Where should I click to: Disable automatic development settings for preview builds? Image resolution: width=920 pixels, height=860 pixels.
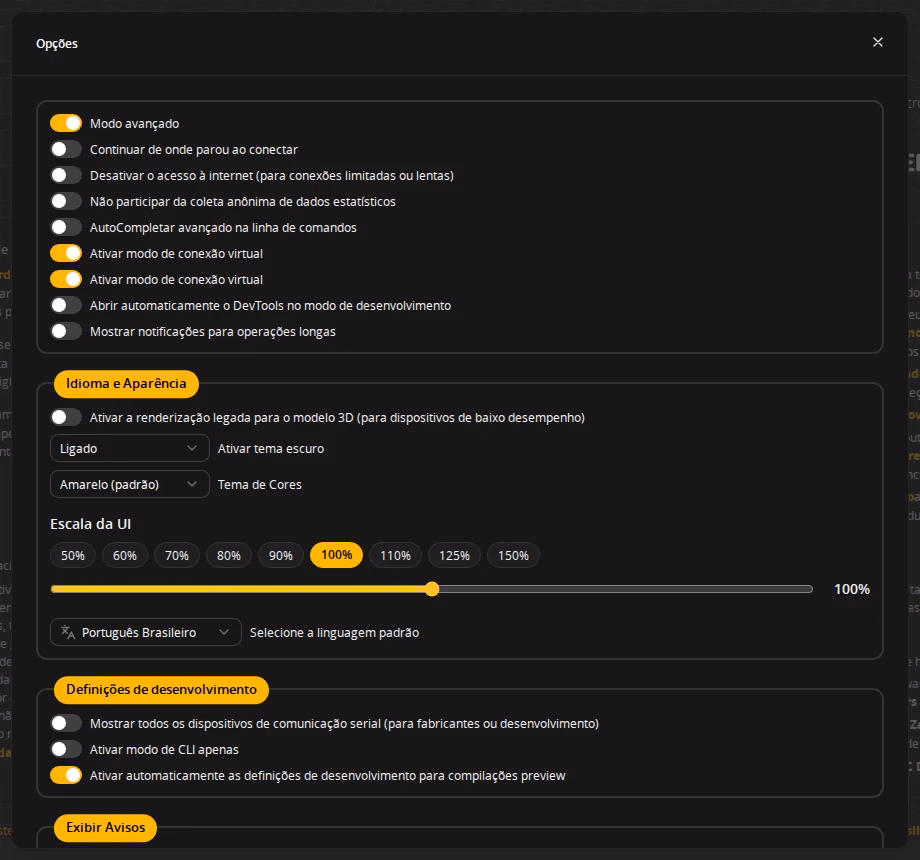point(66,775)
